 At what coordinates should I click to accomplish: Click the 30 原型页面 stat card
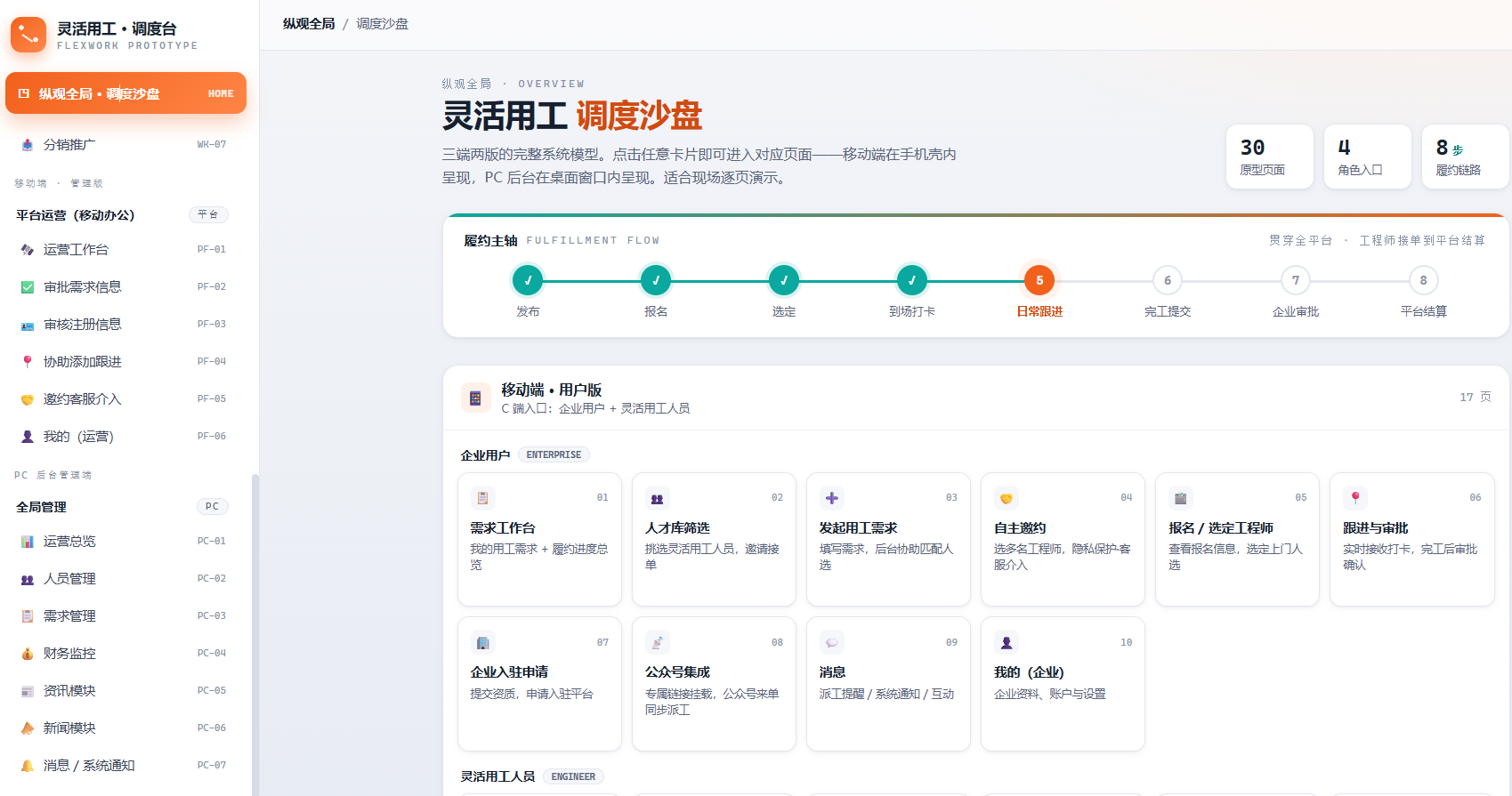pyautogui.click(x=1270, y=157)
